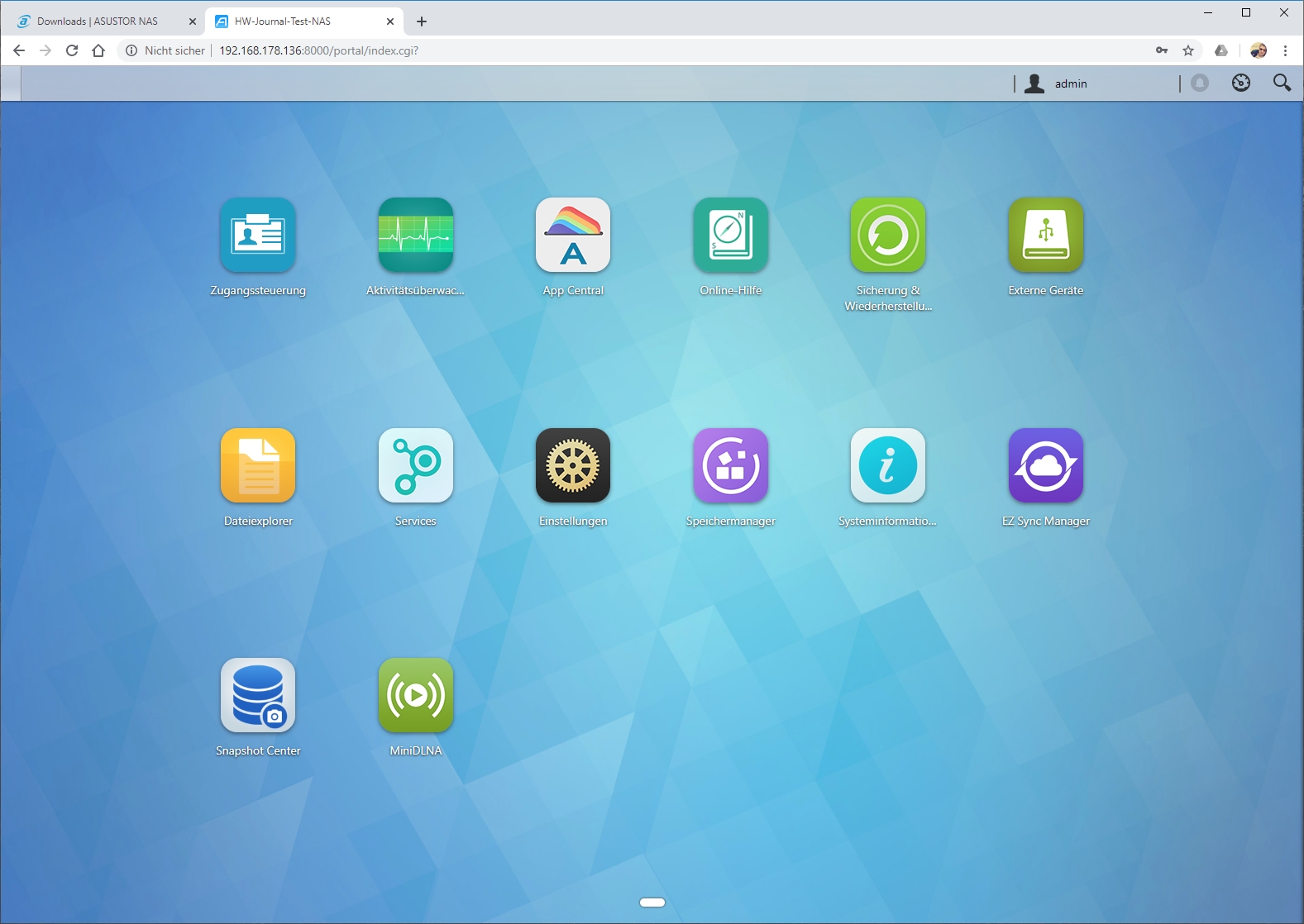Screen dimensions: 1304x924
Task: Open saved passwords key icon
Action: click(1162, 50)
